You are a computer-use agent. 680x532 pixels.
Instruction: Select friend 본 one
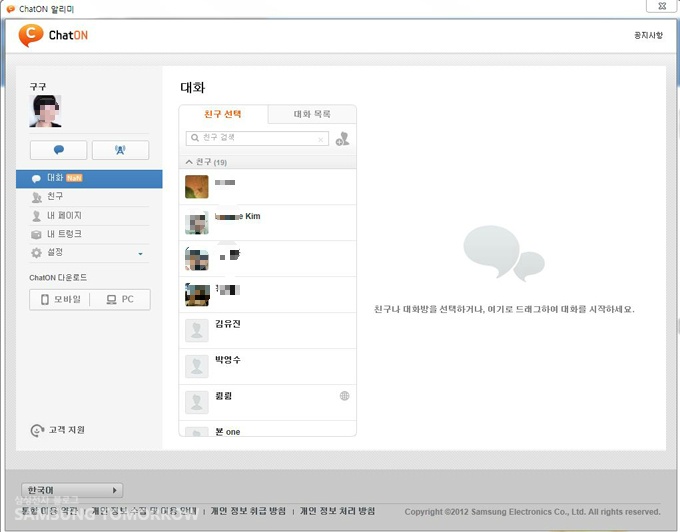click(268, 429)
